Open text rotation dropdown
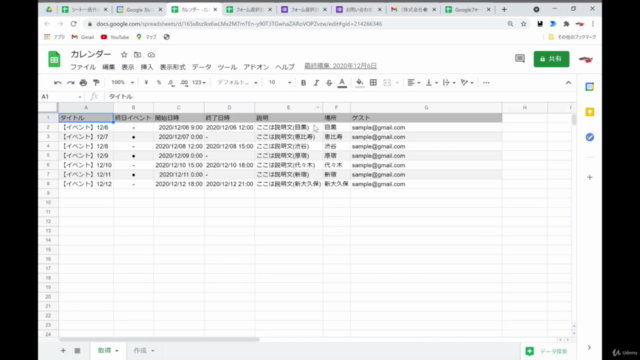Viewport: 640px width, 360px height. [467, 82]
